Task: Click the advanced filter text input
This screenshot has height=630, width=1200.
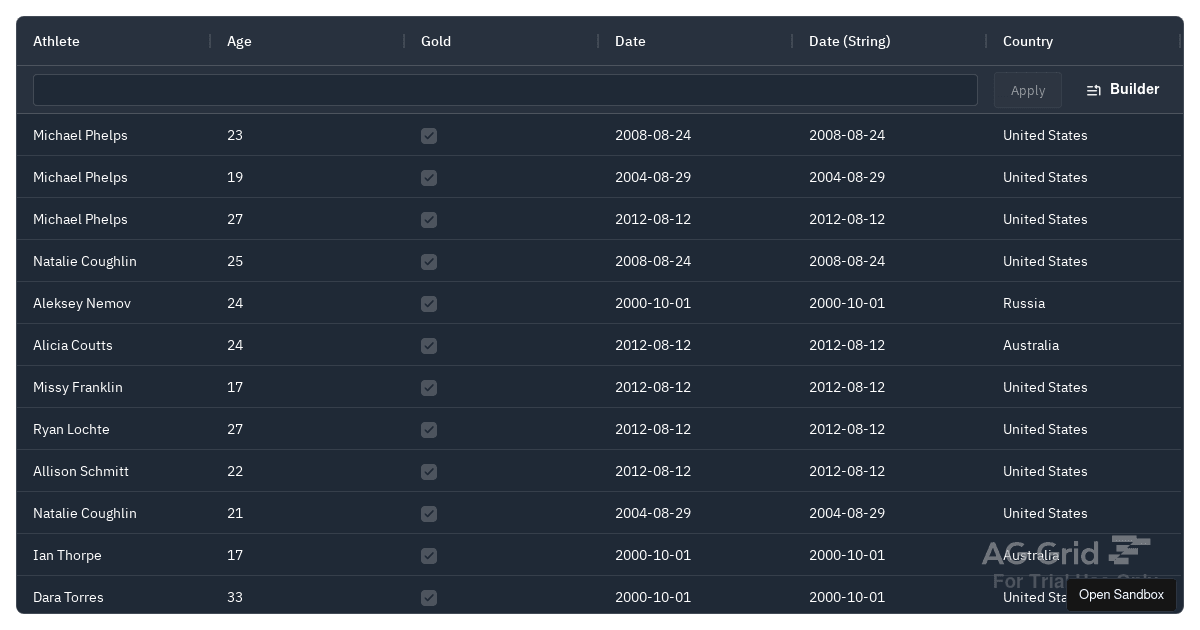Action: pyautogui.click(x=505, y=90)
